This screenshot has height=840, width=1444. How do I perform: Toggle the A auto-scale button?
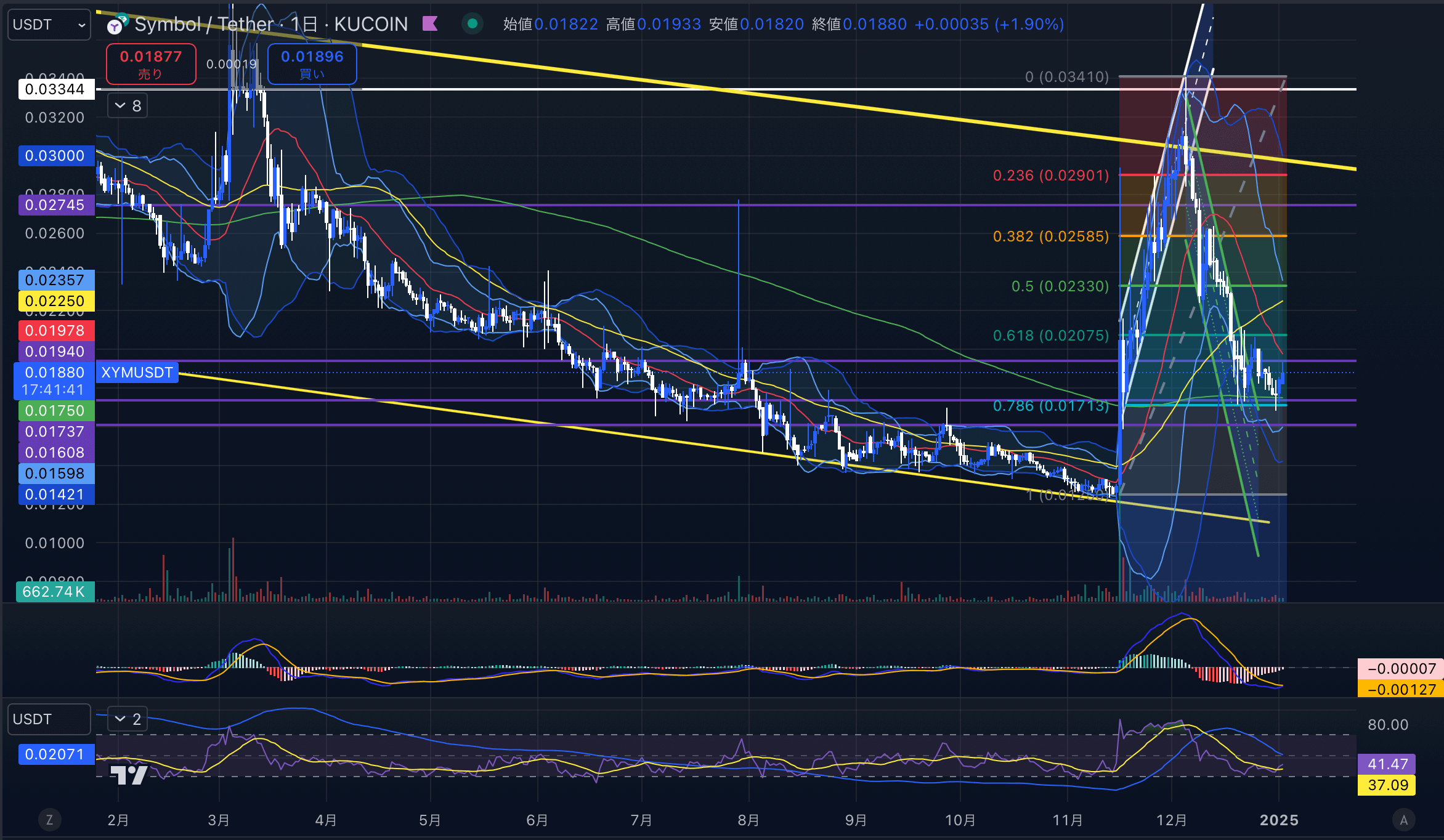coord(1403,820)
